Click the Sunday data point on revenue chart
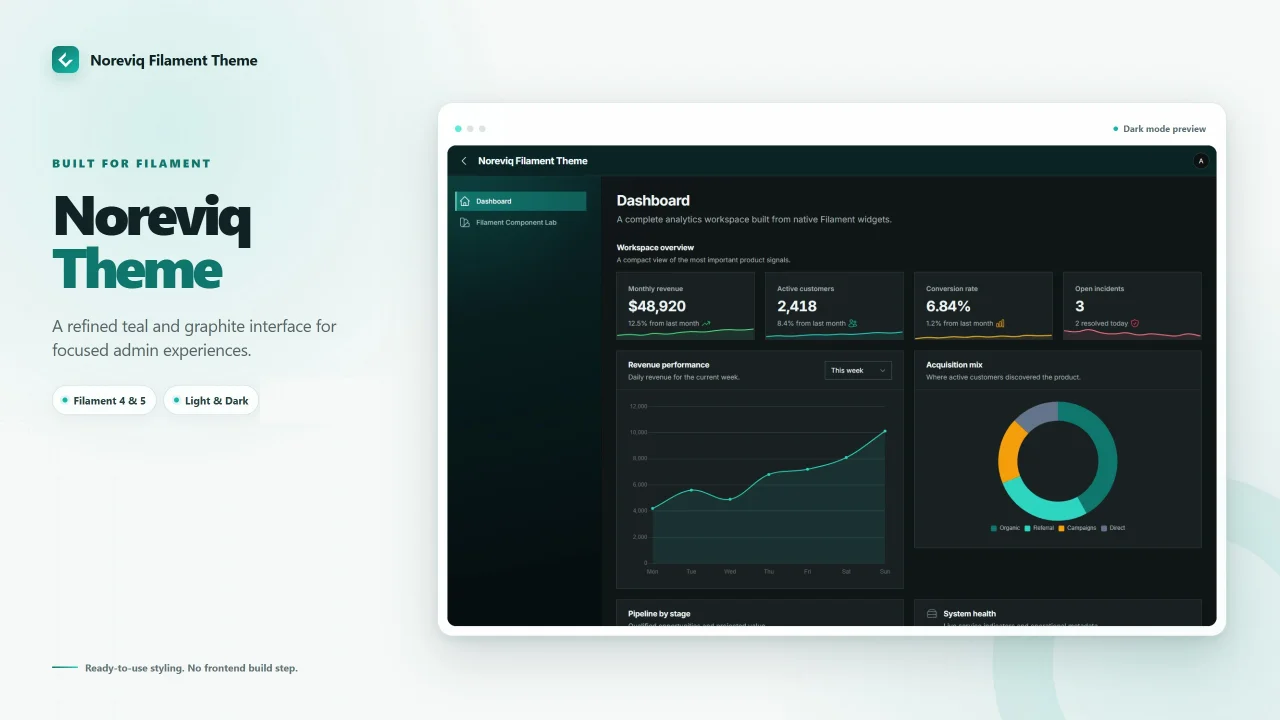 885,431
